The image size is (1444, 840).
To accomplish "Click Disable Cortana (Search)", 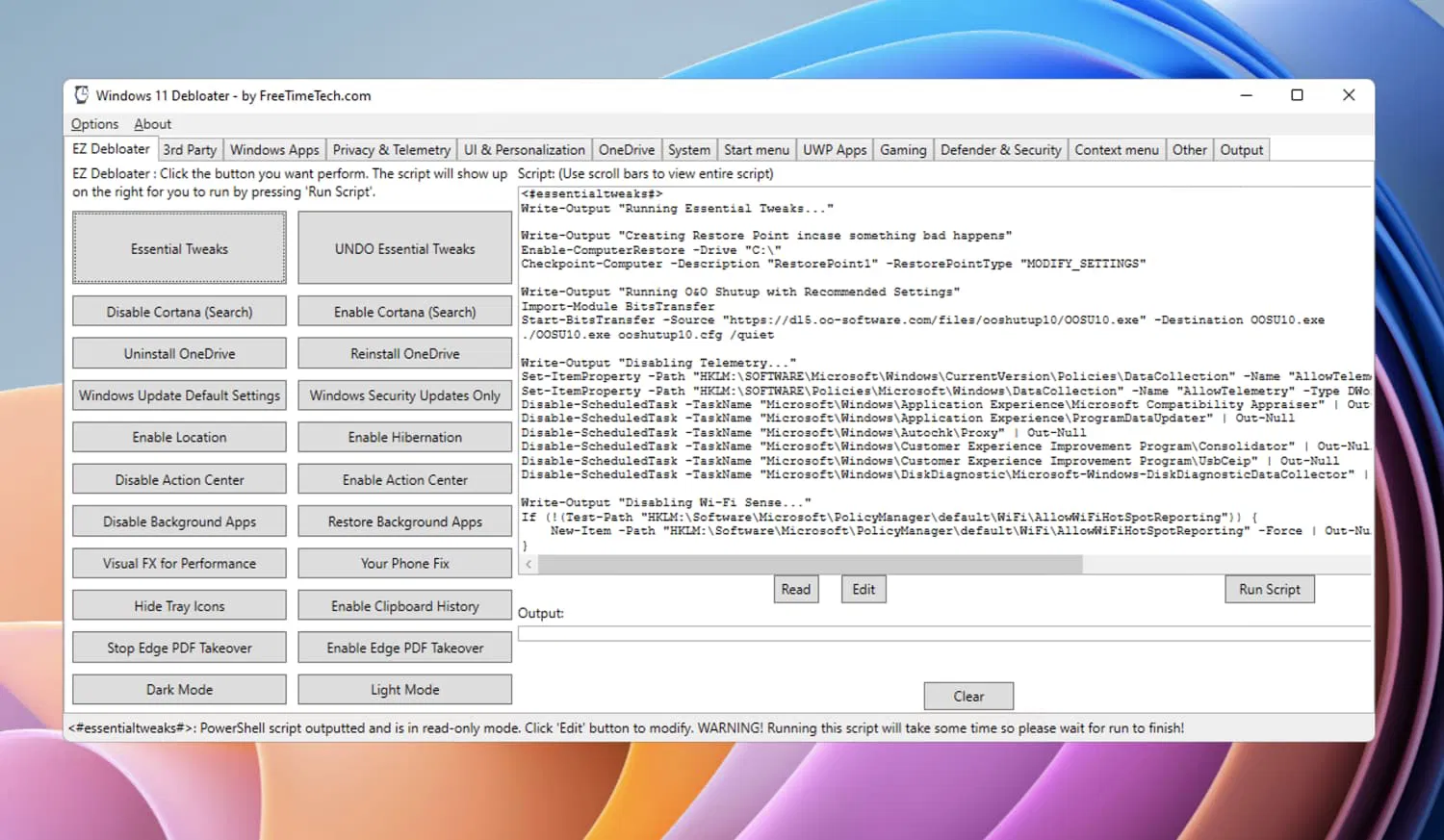I will pyautogui.click(x=179, y=312).
